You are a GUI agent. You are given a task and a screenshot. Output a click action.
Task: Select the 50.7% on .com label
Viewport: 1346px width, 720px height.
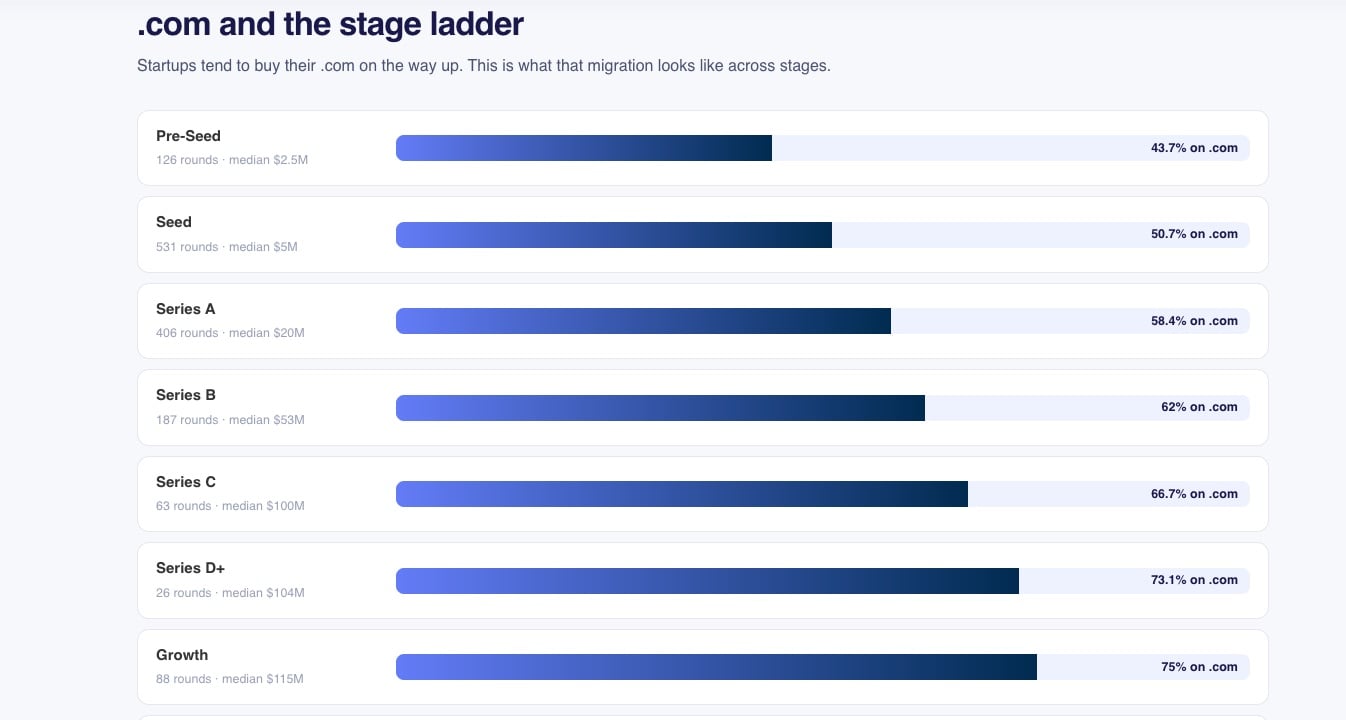pyautogui.click(x=1194, y=234)
